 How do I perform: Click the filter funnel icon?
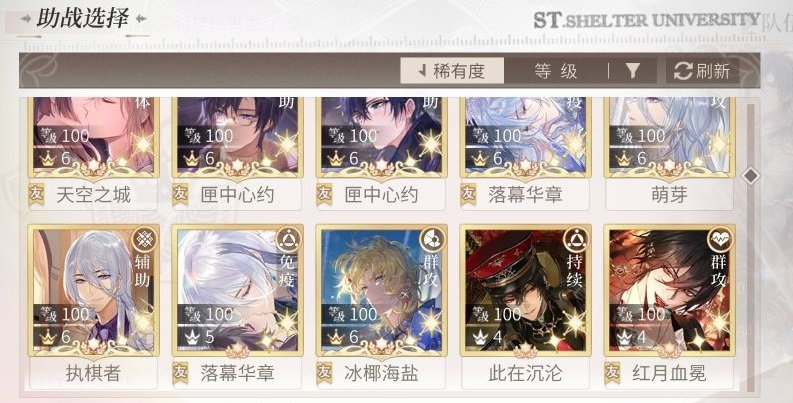(632, 71)
